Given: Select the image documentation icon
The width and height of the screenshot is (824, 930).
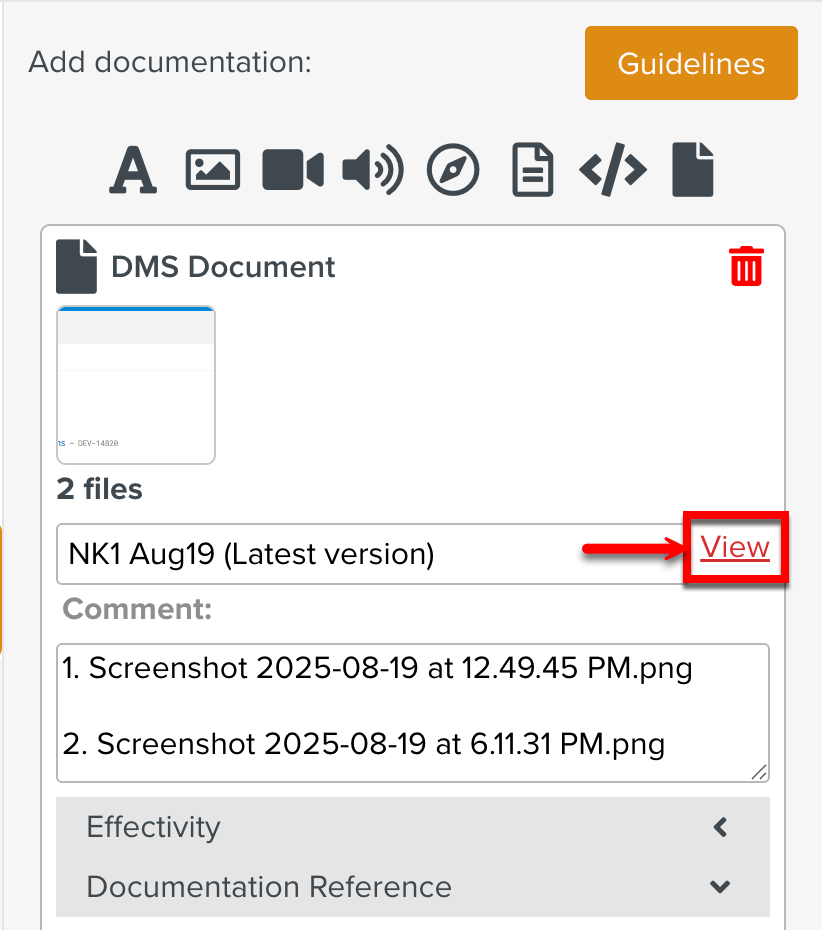Looking at the screenshot, I should pos(213,170).
